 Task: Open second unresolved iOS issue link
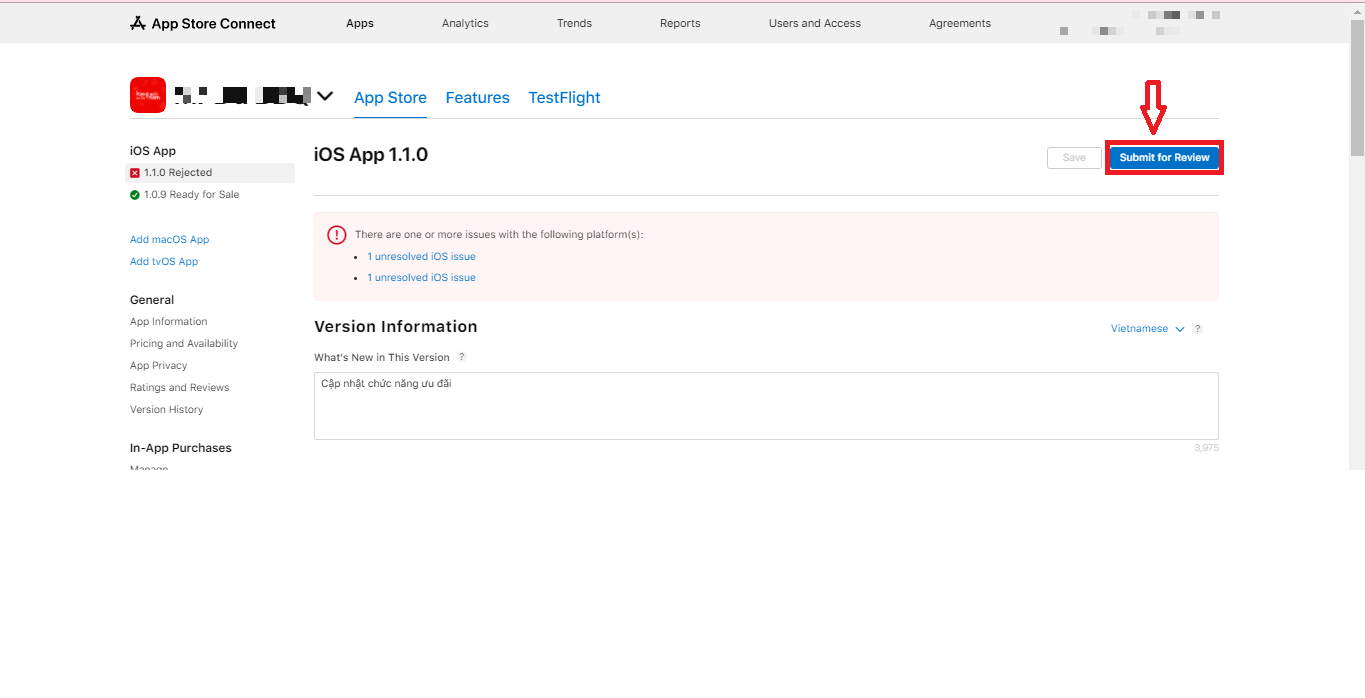tap(421, 278)
